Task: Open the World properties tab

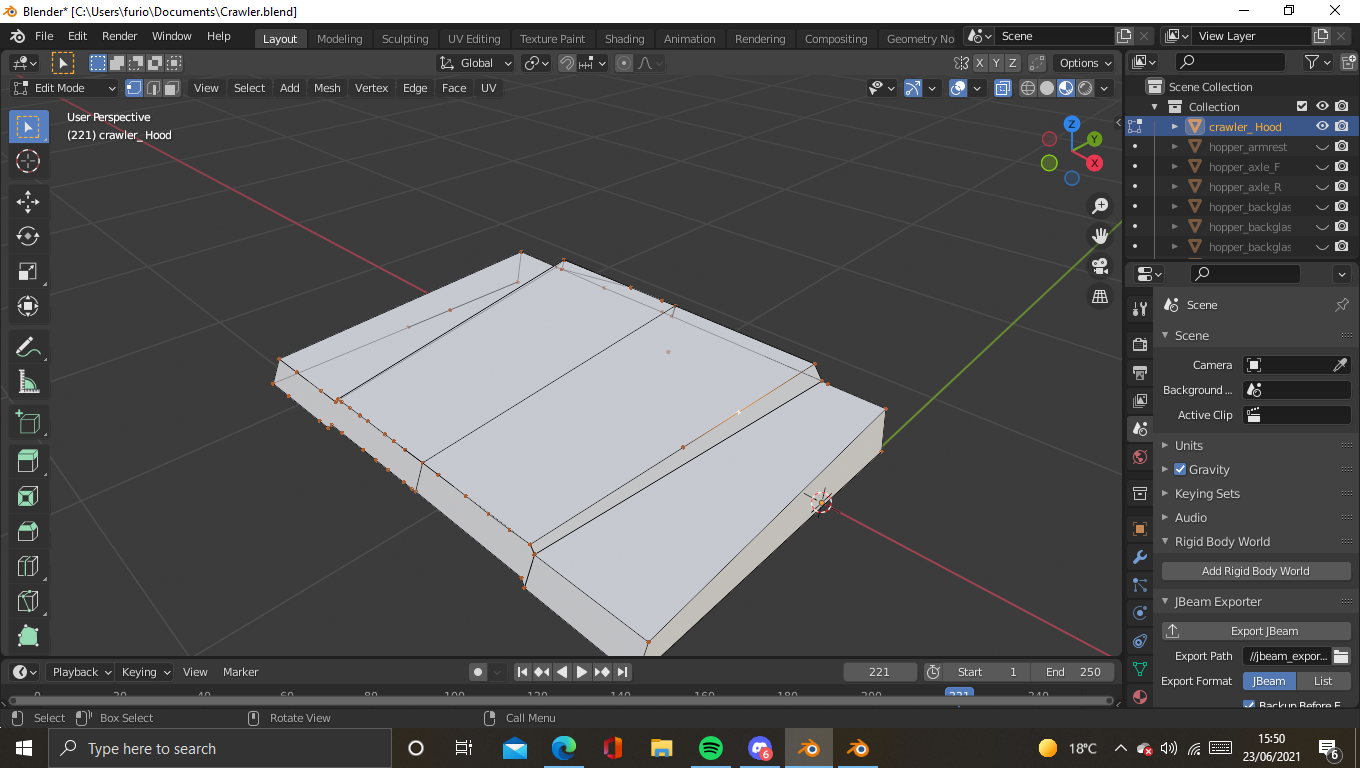Action: (x=1139, y=457)
